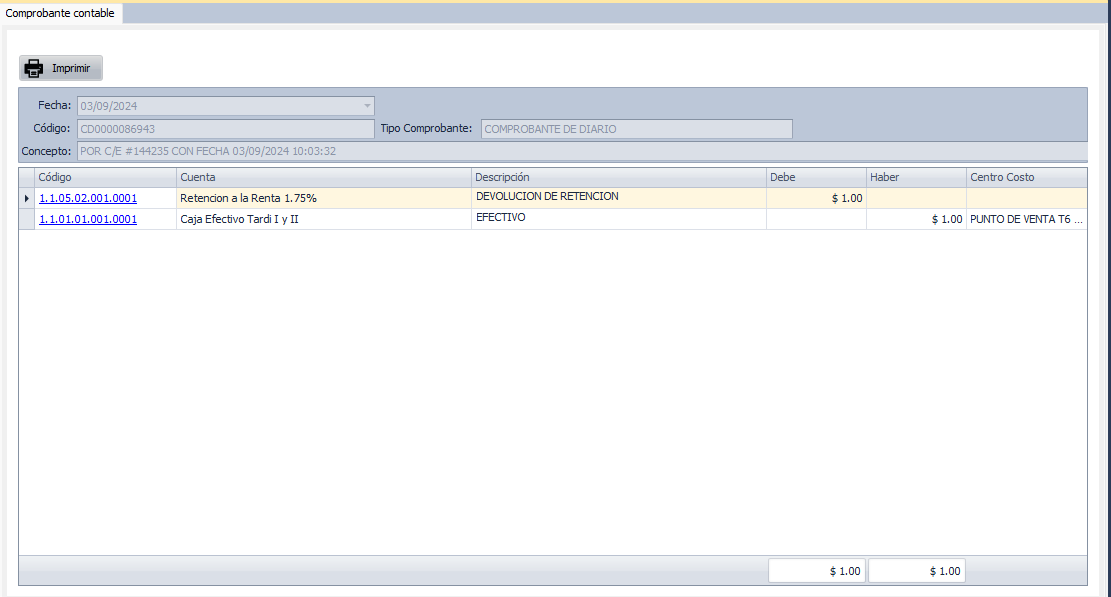Sort by Haber column header
The height and width of the screenshot is (597, 1111).
916,177
